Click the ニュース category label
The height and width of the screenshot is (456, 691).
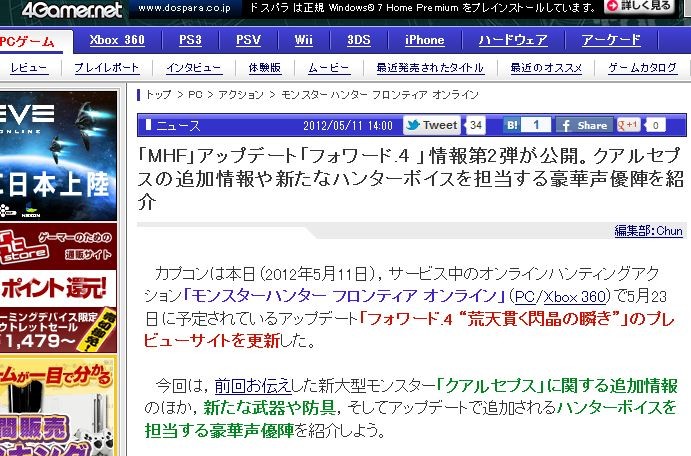coord(178,126)
